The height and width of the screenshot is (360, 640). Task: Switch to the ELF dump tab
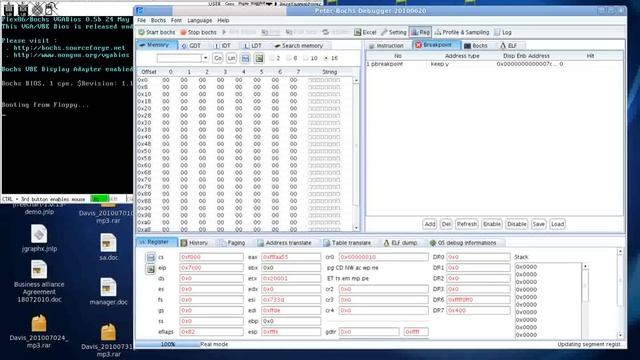[x=401, y=243]
